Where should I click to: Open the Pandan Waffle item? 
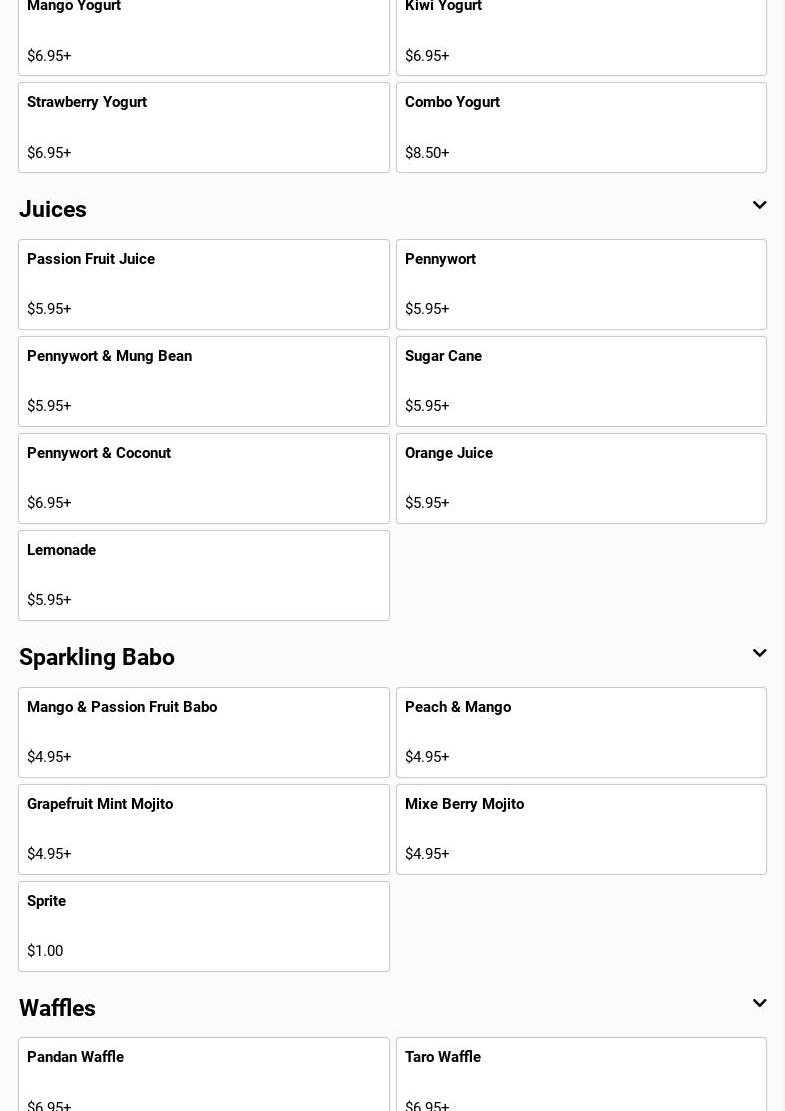(x=203, y=1076)
